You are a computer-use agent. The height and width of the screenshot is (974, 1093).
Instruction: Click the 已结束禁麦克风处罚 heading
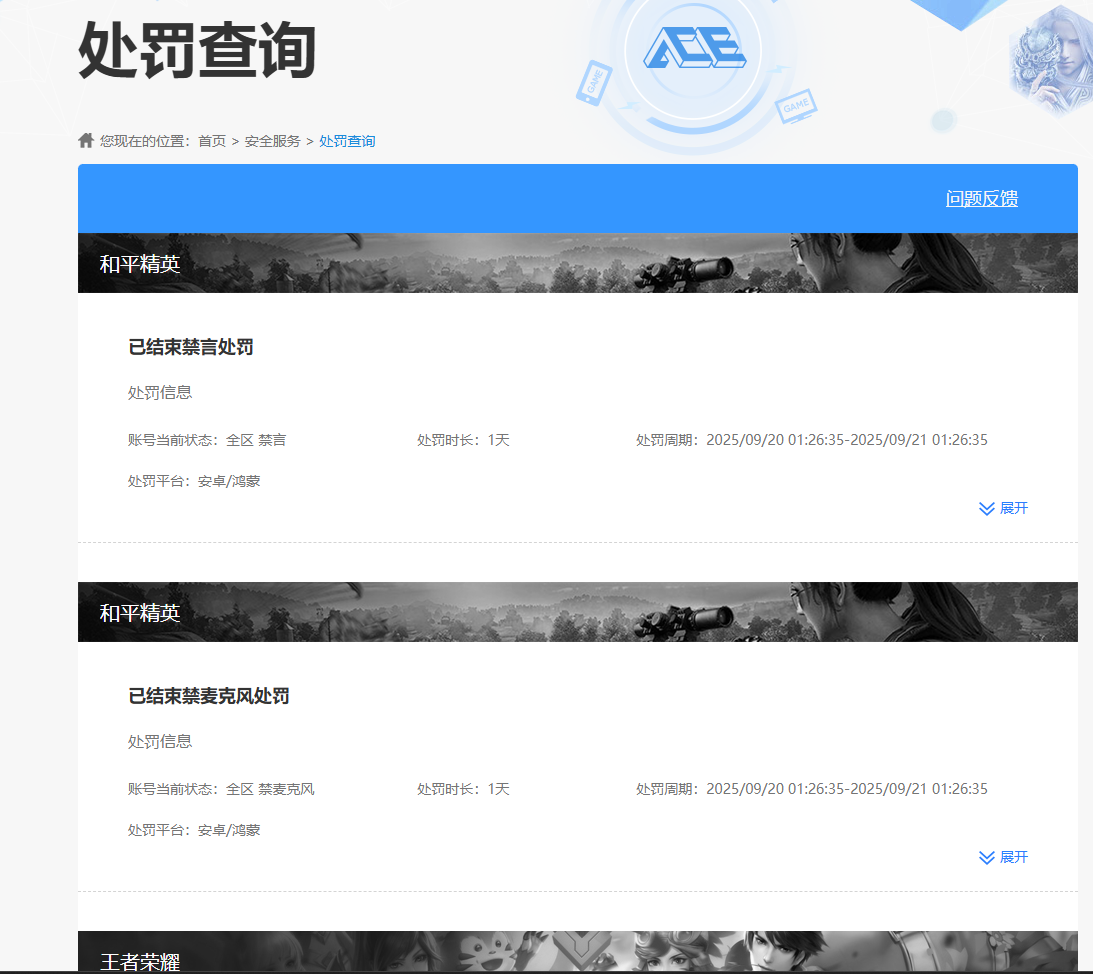209,696
